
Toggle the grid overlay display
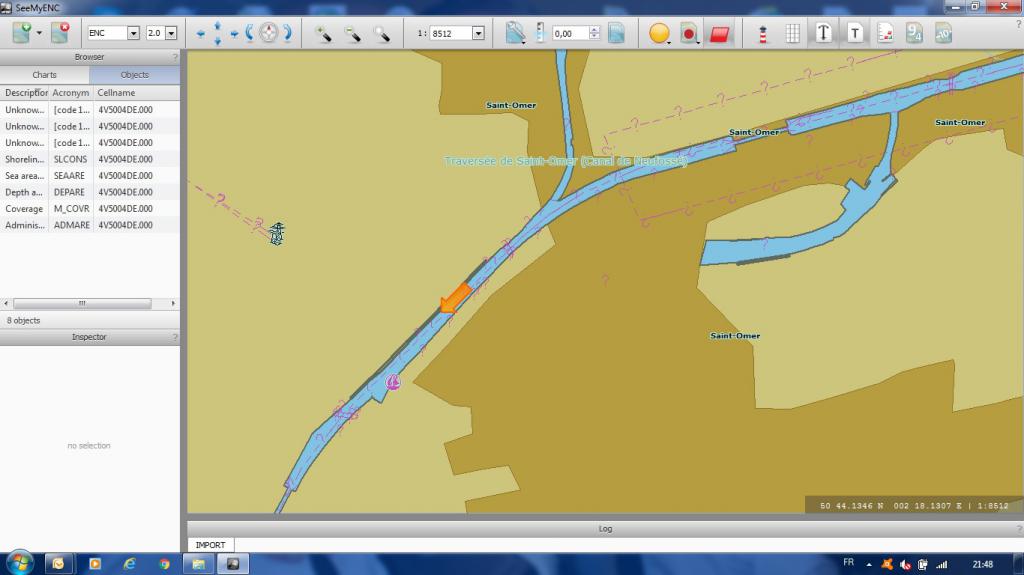[x=792, y=33]
